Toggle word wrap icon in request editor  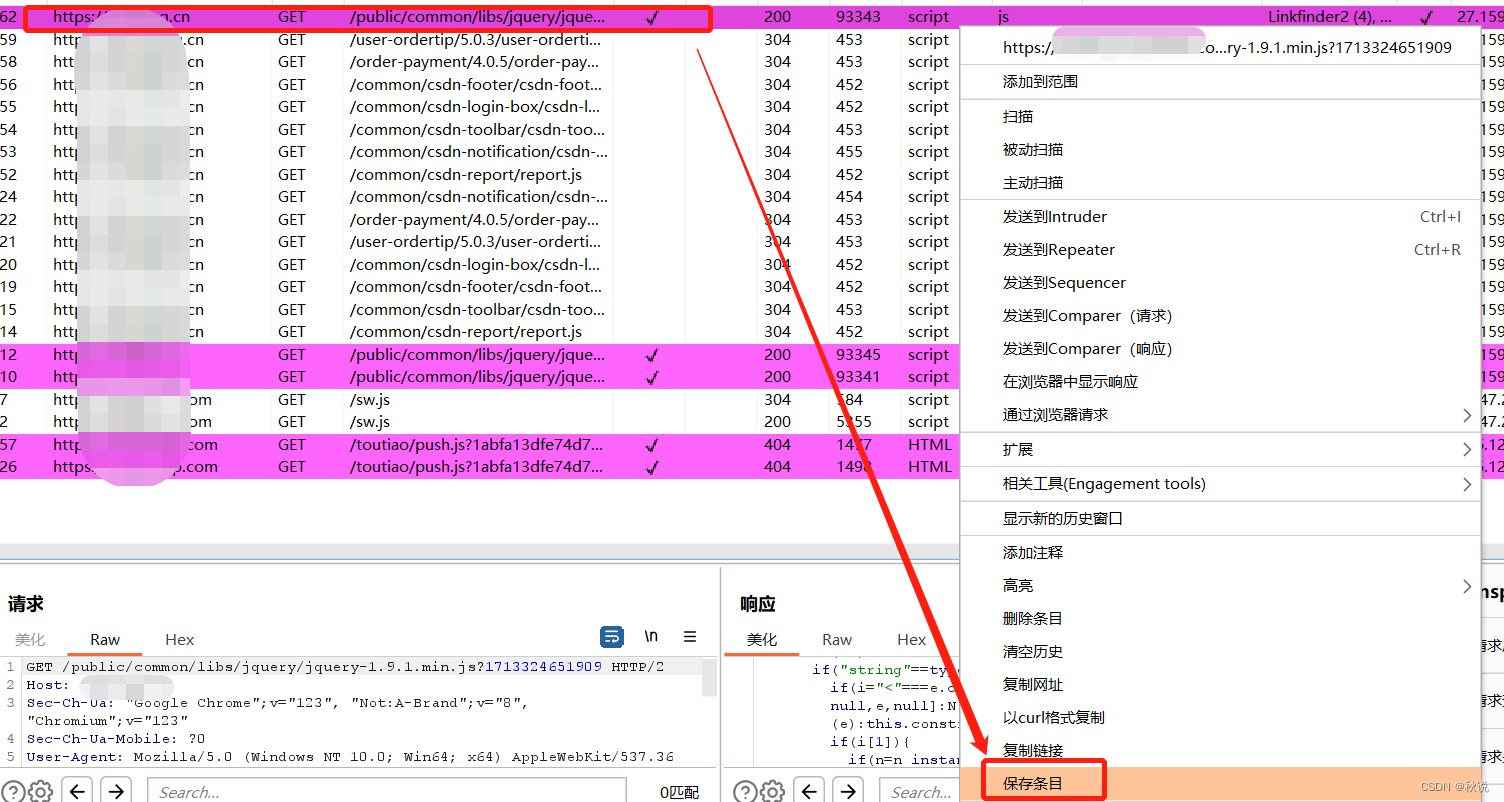(x=612, y=636)
